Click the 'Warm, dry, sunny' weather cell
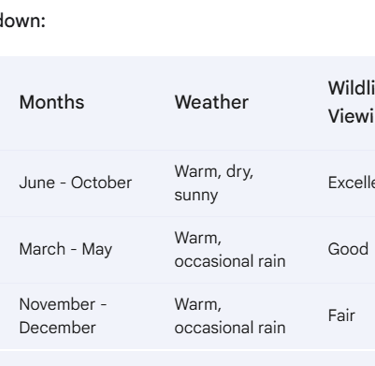 coord(214,183)
